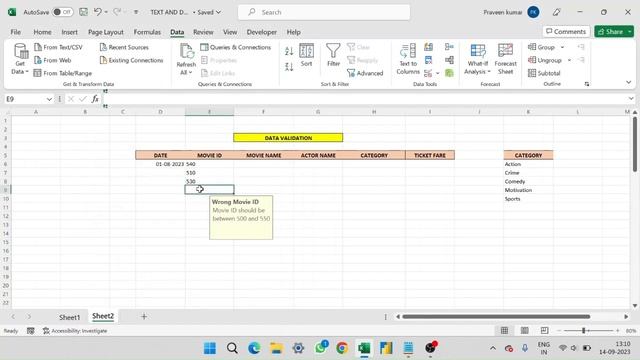Click the TICKET FARE header cell
Image resolution: width=640 pixels, height=360 pixels.
point(430,155)
